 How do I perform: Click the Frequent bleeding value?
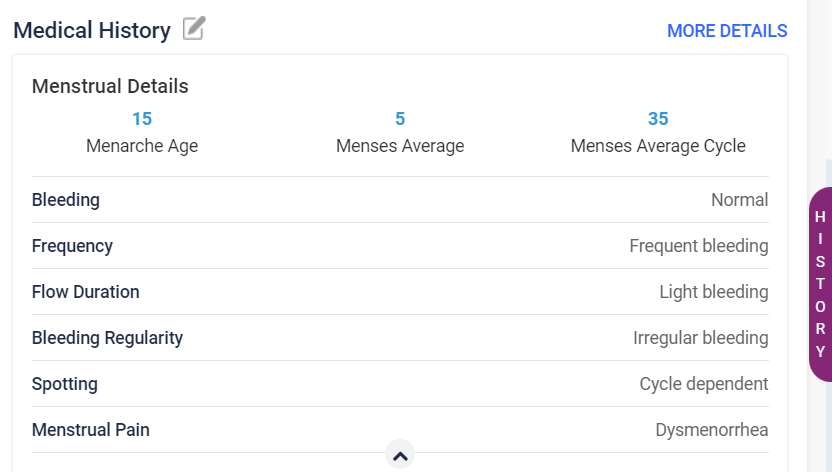(x=698, y=246)
